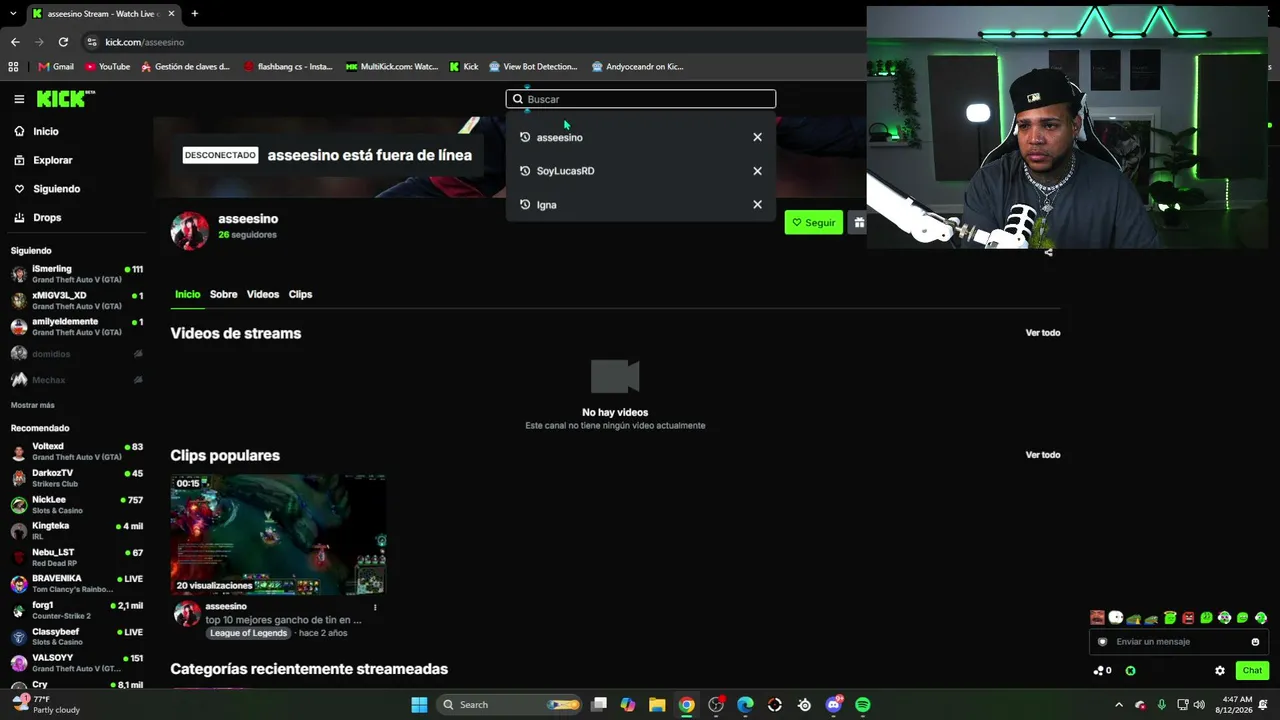
Task: Play the 00:15 League of Legends clip thumbnail
Action: tap(278, 535)
